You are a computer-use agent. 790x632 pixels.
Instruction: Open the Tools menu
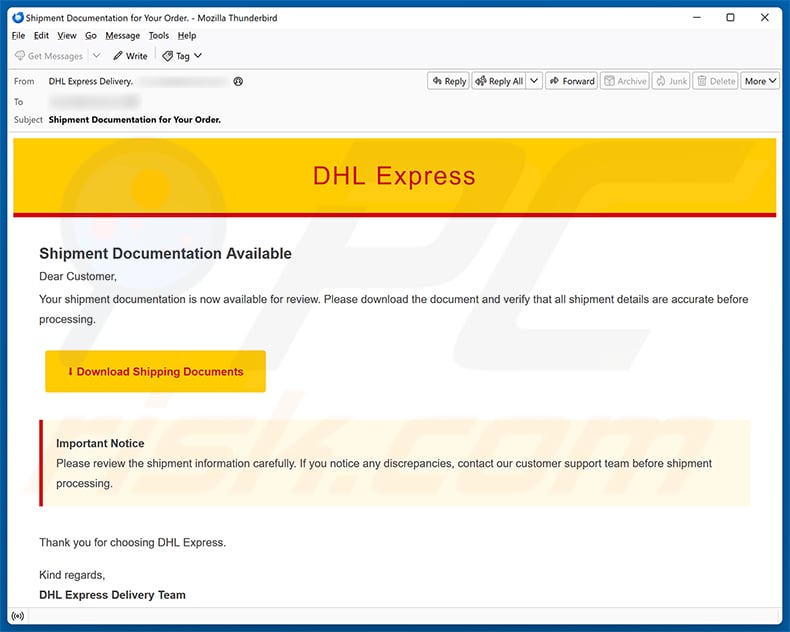pos(159,36)
